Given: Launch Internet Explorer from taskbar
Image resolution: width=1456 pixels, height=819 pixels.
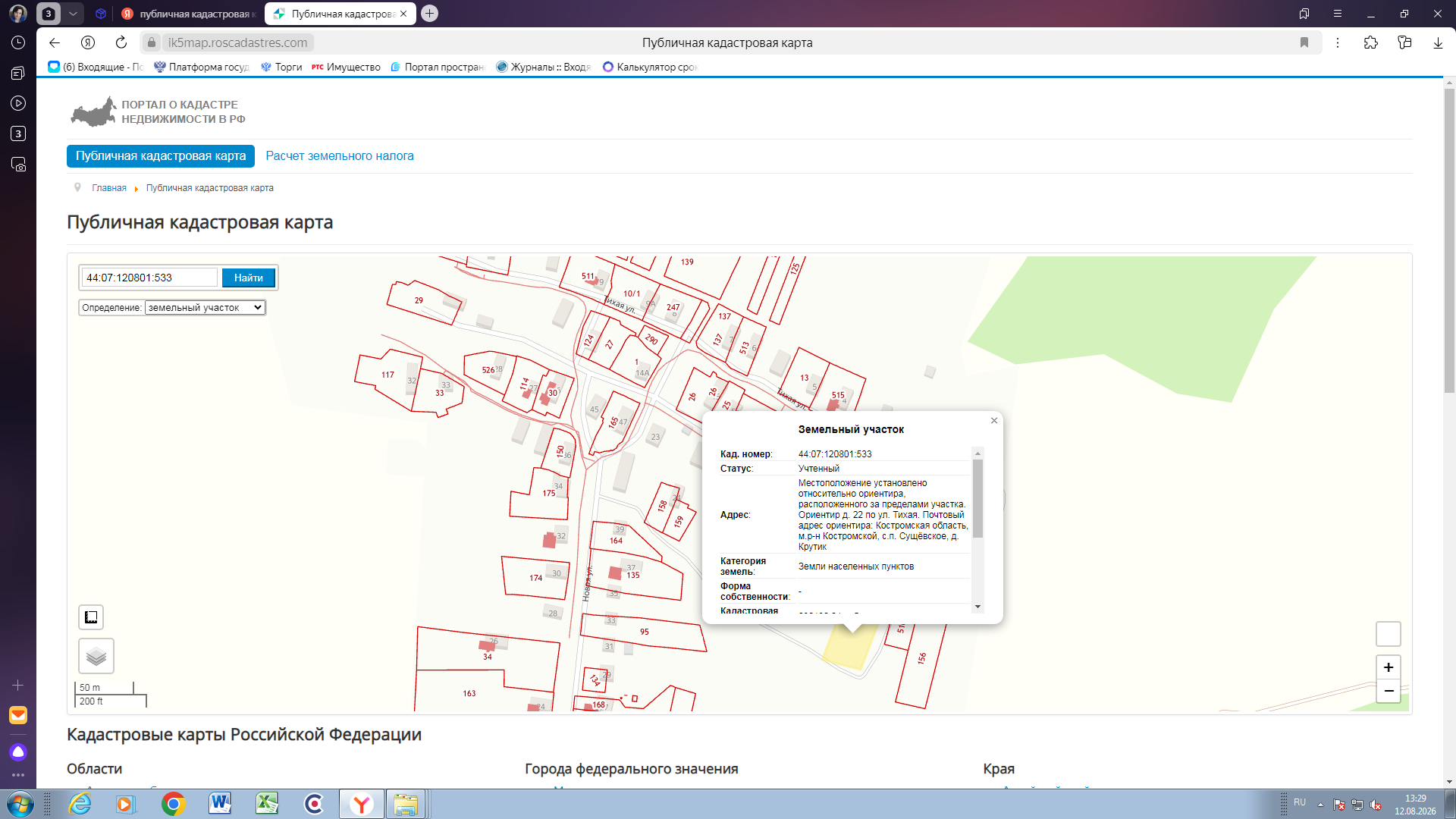Looking at the screenshot, I should pyautogui.click(x=80, y=804).
